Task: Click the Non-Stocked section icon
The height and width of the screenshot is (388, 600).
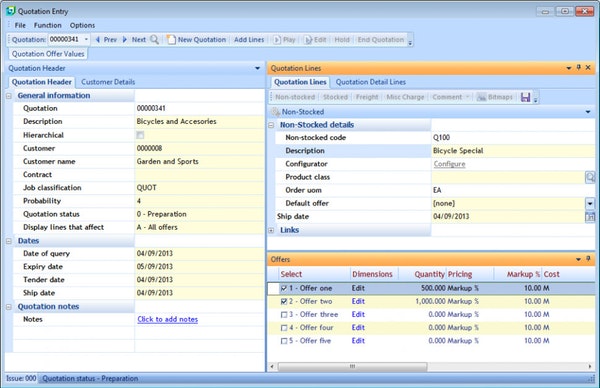Action: [275, 112]
